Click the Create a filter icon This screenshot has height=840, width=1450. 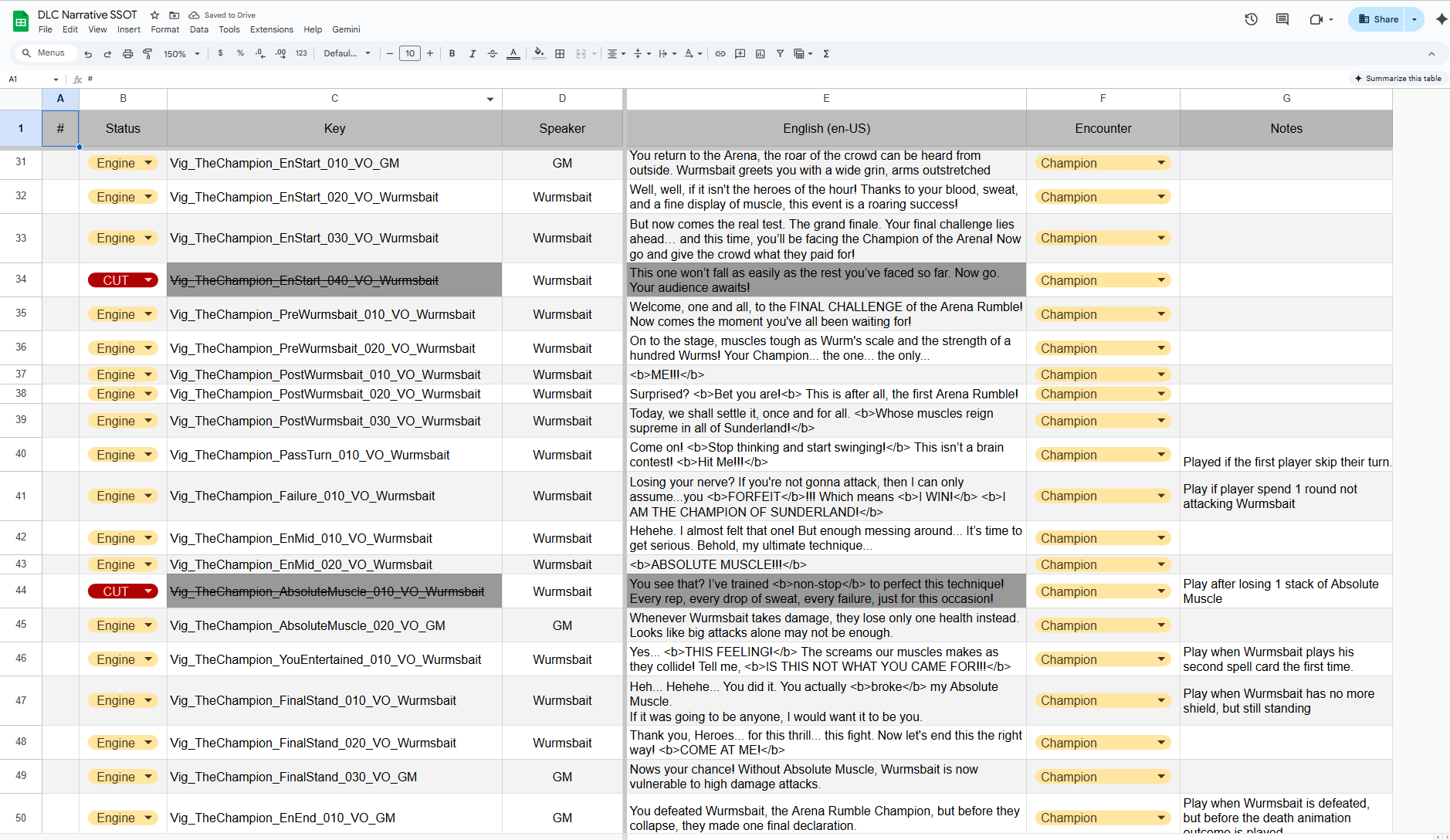780,53
